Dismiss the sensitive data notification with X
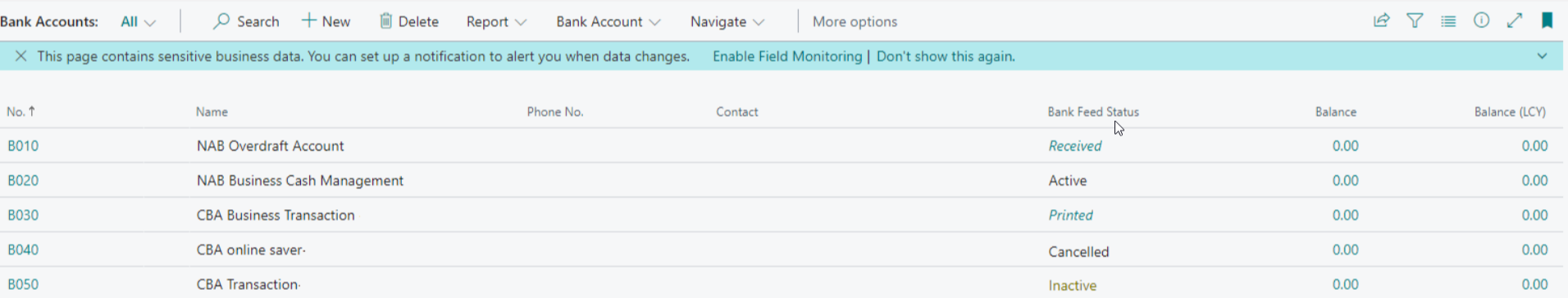This screenshot has width=1568, height=298. (21, 56)
